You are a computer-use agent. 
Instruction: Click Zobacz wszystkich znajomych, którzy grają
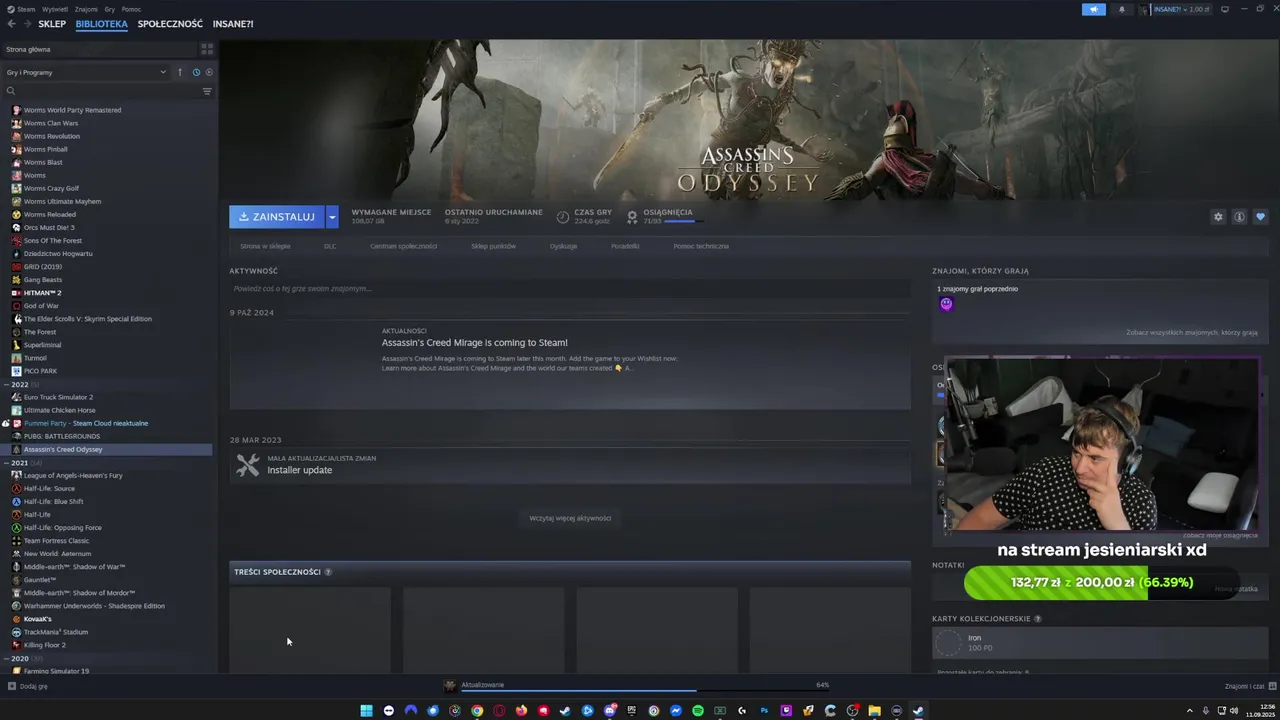(x=1192, y=332)
